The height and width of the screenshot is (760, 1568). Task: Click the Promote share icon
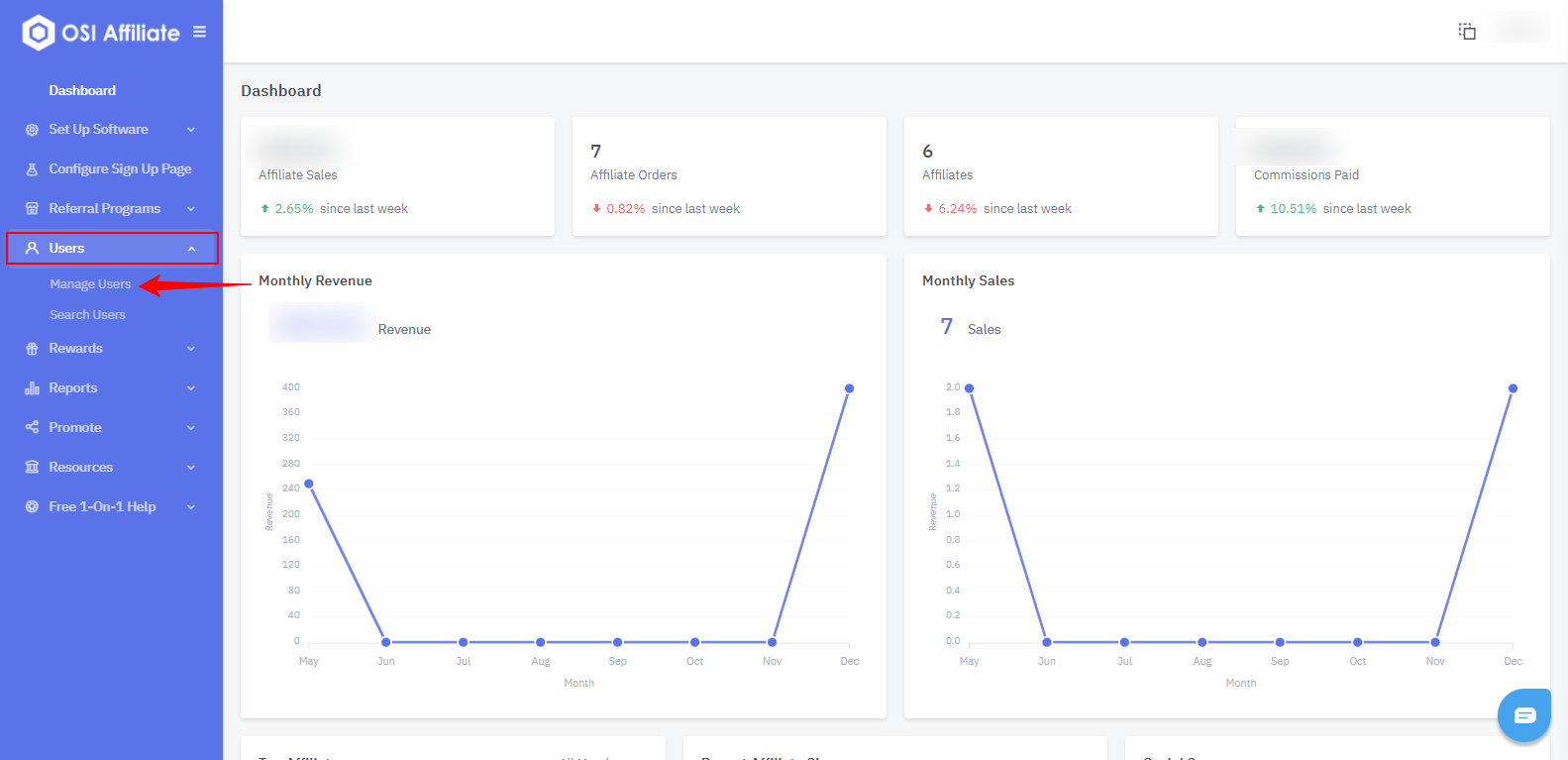(x=32, y=428)
